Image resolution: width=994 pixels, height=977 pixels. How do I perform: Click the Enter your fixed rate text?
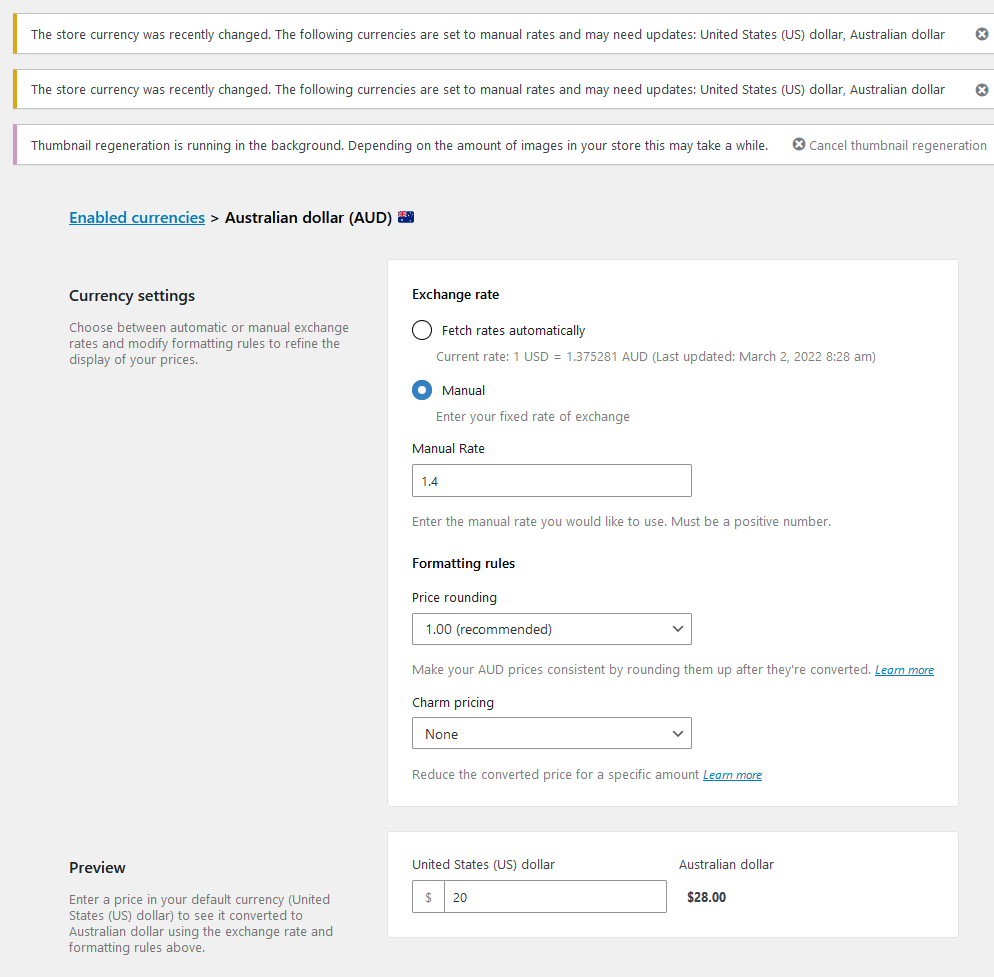532,417
